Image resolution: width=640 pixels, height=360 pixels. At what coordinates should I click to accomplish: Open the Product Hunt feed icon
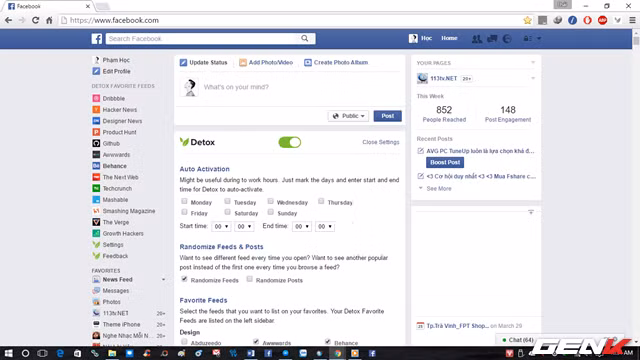point(96,132)
